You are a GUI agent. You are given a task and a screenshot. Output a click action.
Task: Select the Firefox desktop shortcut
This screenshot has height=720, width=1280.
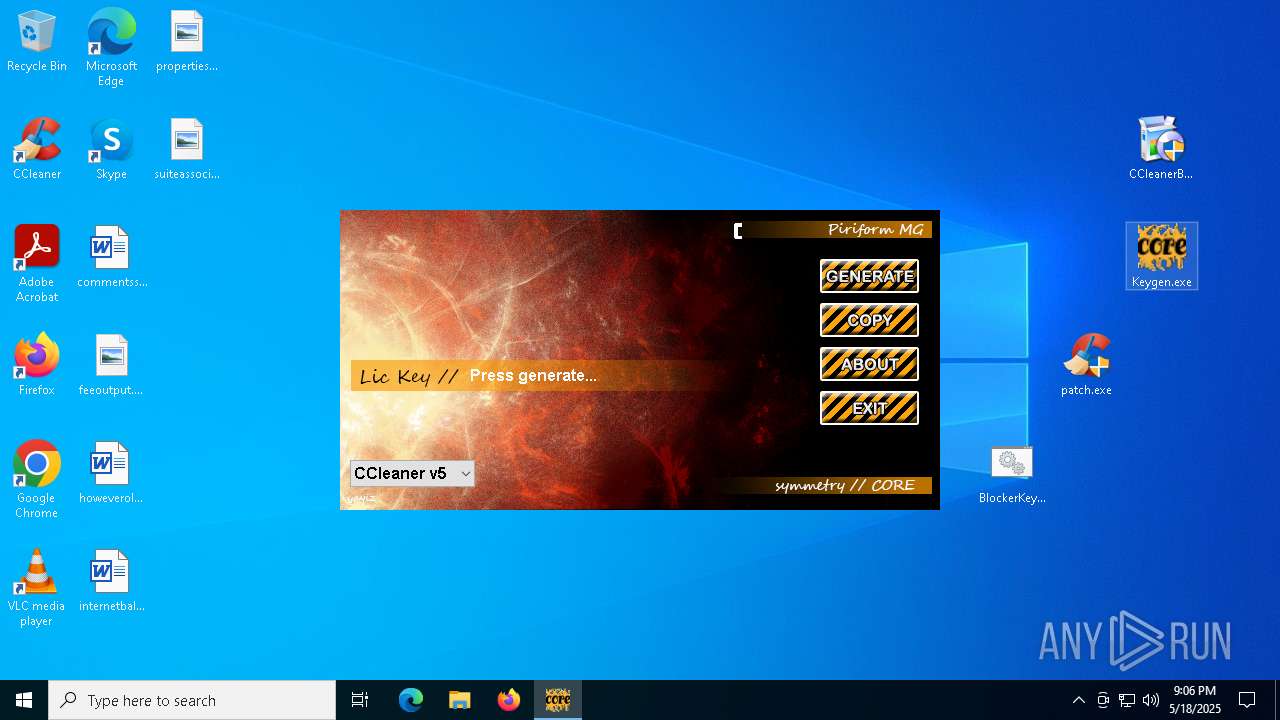[37, 366]
